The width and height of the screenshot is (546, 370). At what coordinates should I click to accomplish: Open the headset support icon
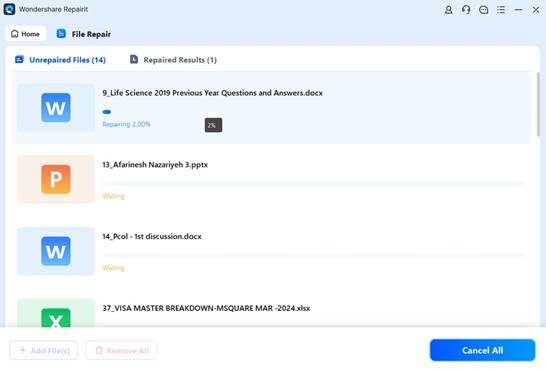(x=466, y=10)
